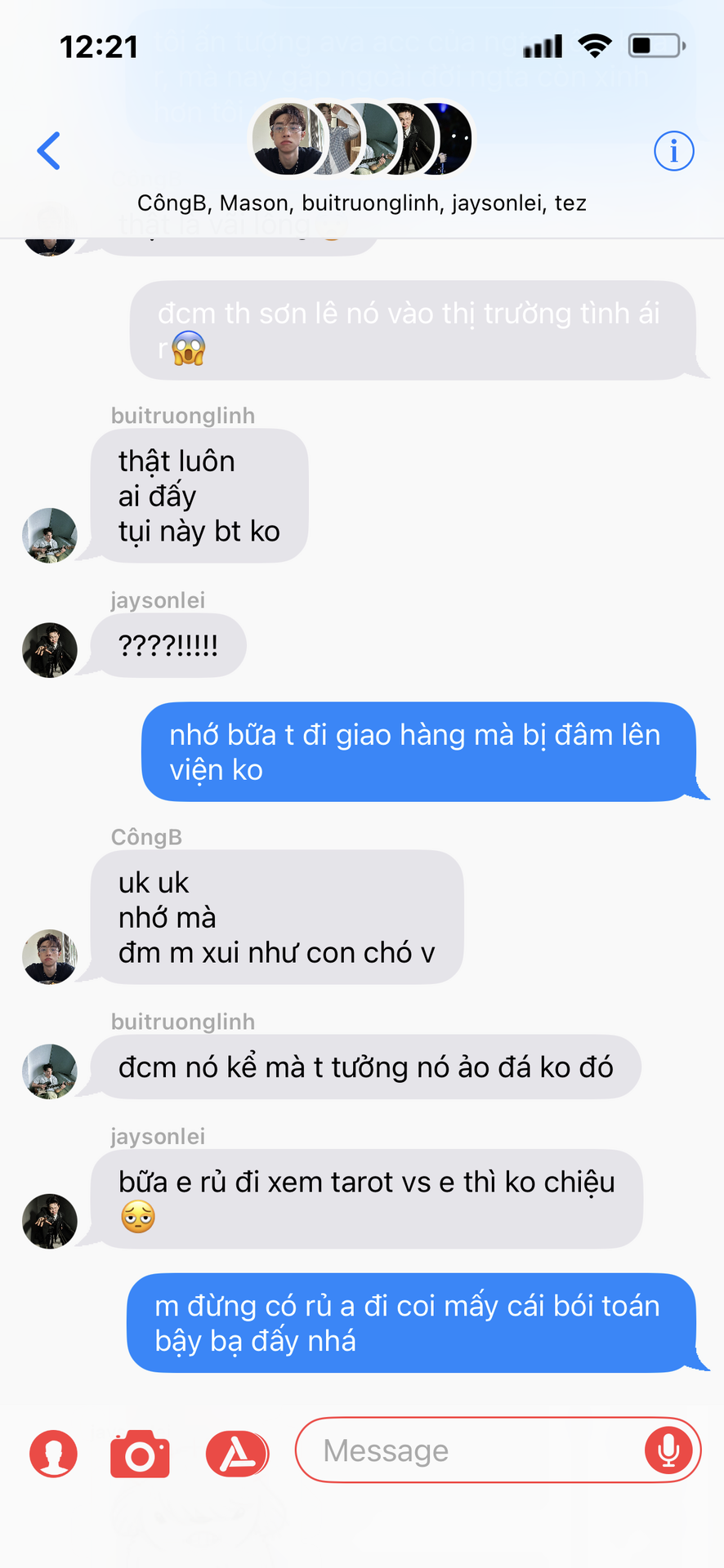The width and height of the screenshot is (724, 1568).
Task: Select blue bubble 'm đừng có rủ a'
Action: click(x=412, y=1323)
